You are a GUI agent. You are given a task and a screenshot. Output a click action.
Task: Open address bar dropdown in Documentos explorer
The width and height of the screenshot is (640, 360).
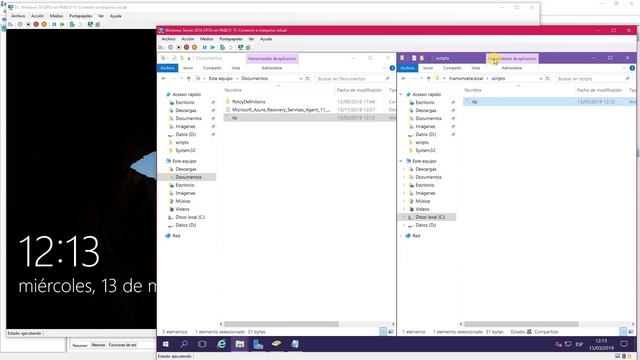[301, 78]
